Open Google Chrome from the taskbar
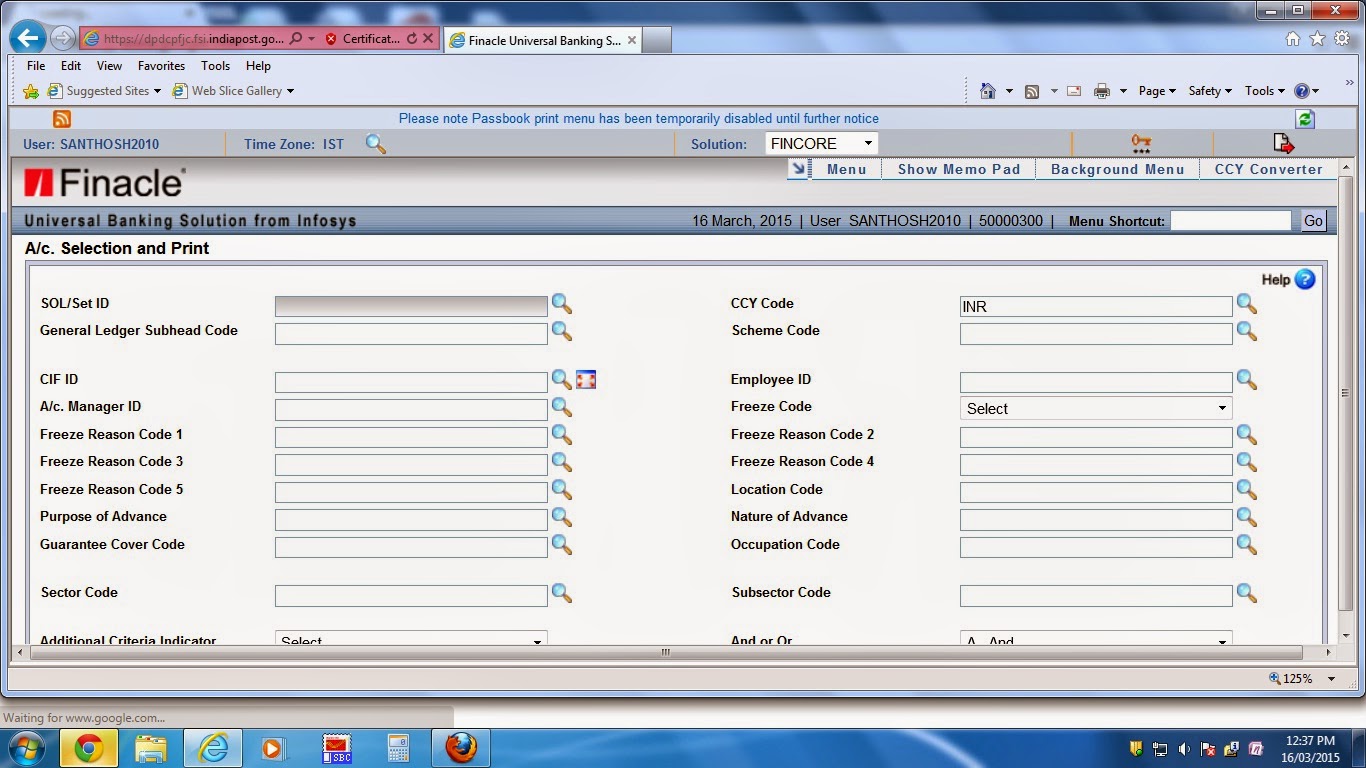 (88, 748)
